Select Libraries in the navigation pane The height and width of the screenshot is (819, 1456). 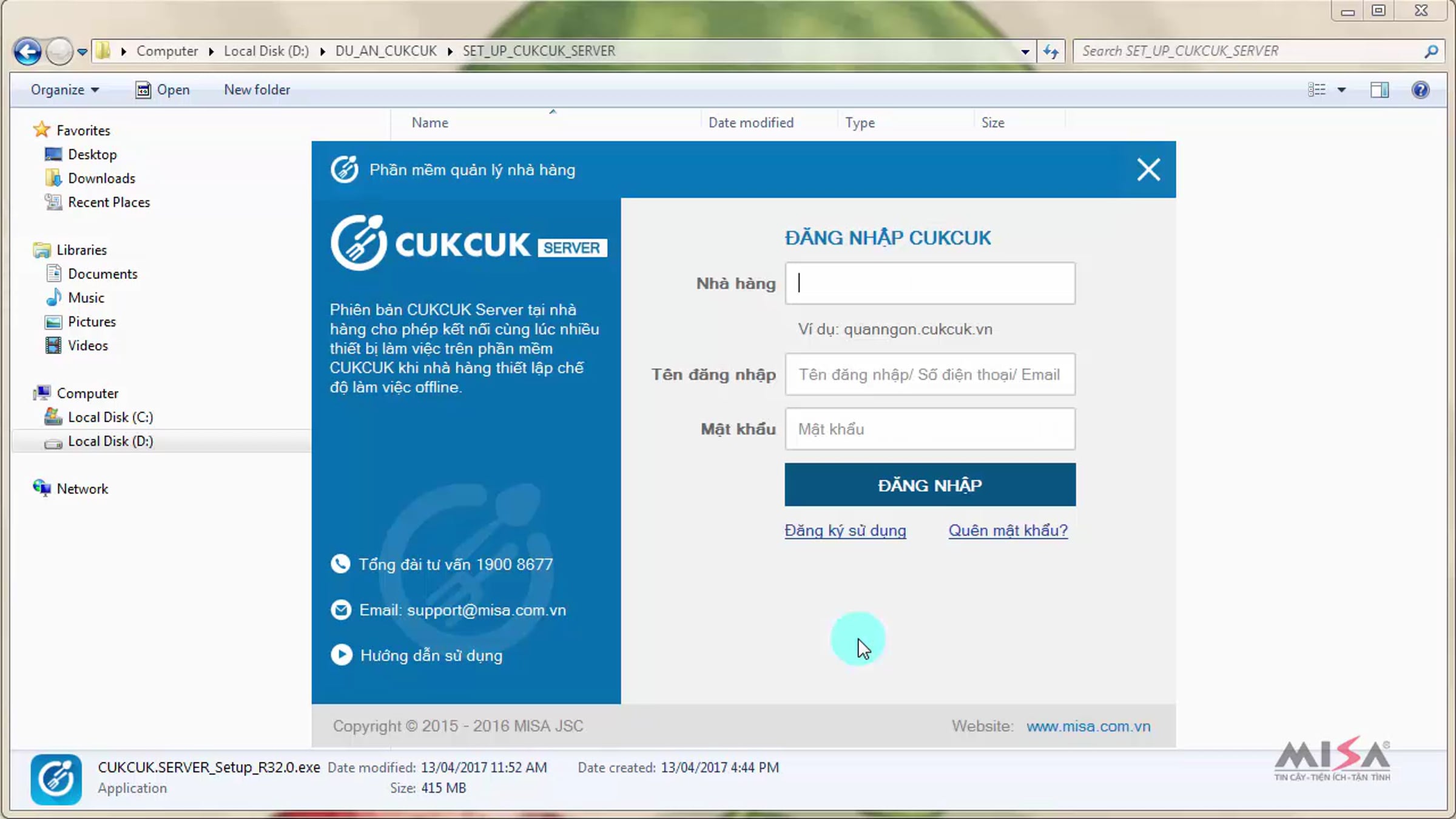coord(81,250)
